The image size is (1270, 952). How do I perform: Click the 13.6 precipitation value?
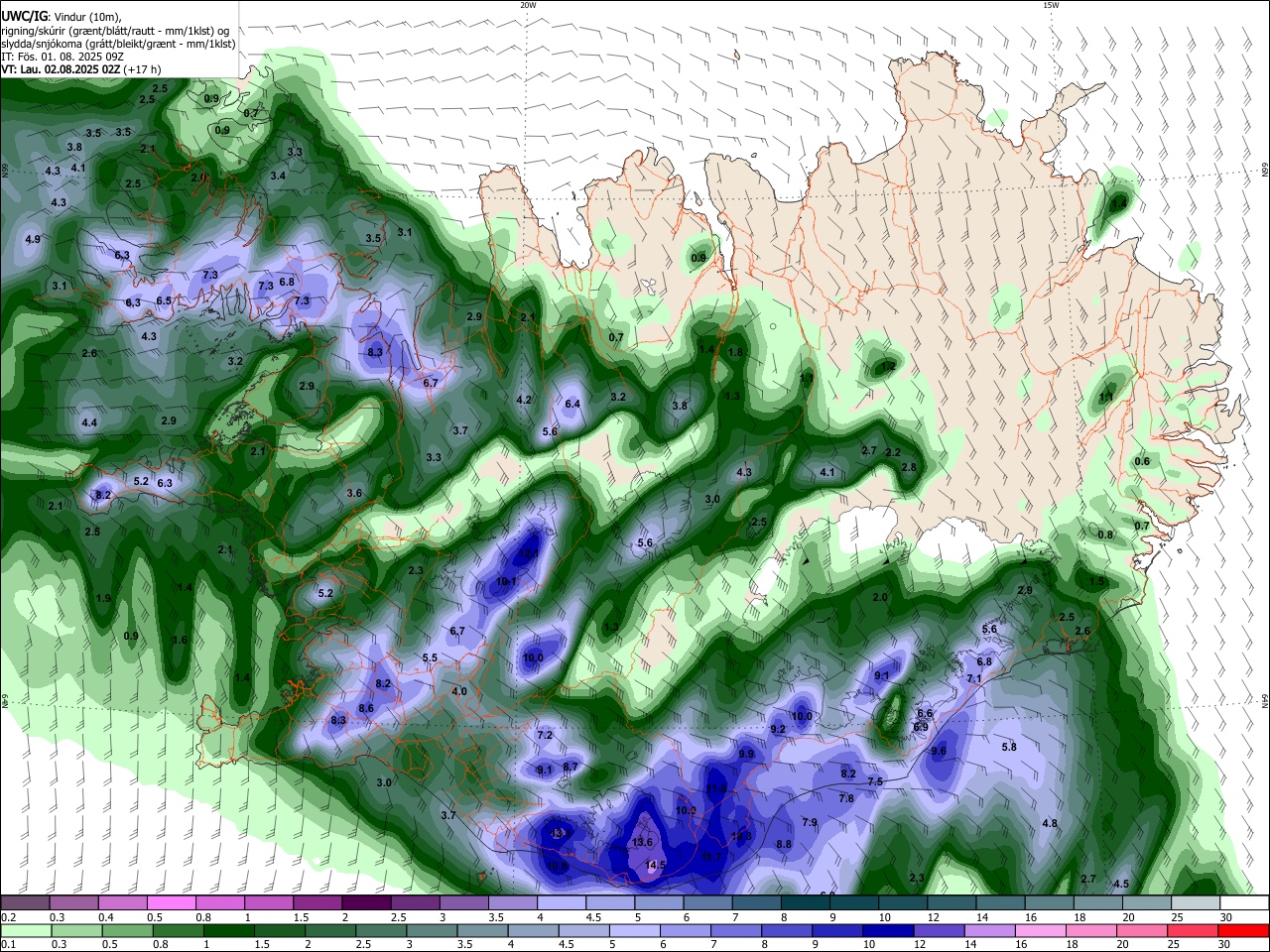pyautogui.click(x=642, y=842)
